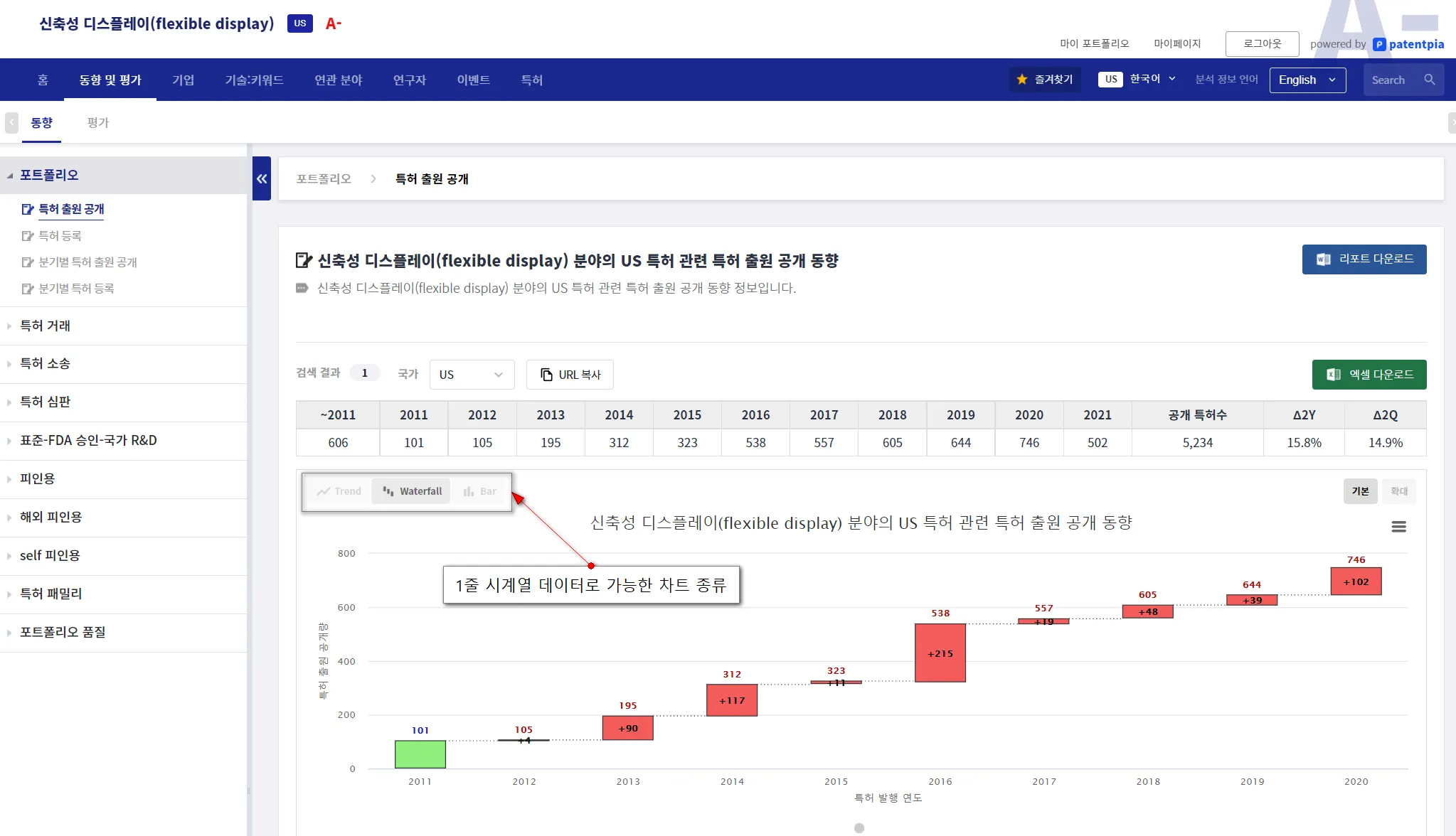Open the English analysis language dropdown
Image resolution: width=1456 pixels, height=836 pixels.
(x=1307, y=80)
